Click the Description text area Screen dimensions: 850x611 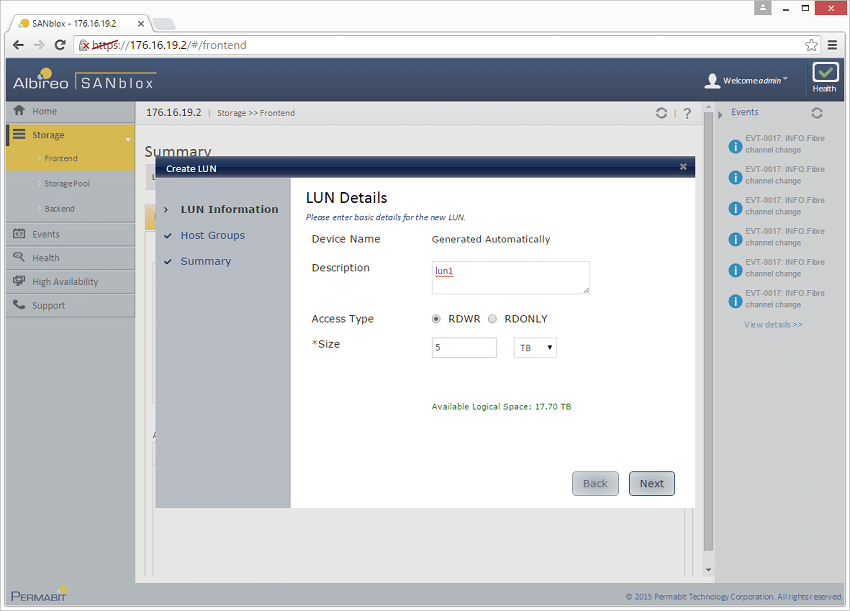(x=511, y=278)
